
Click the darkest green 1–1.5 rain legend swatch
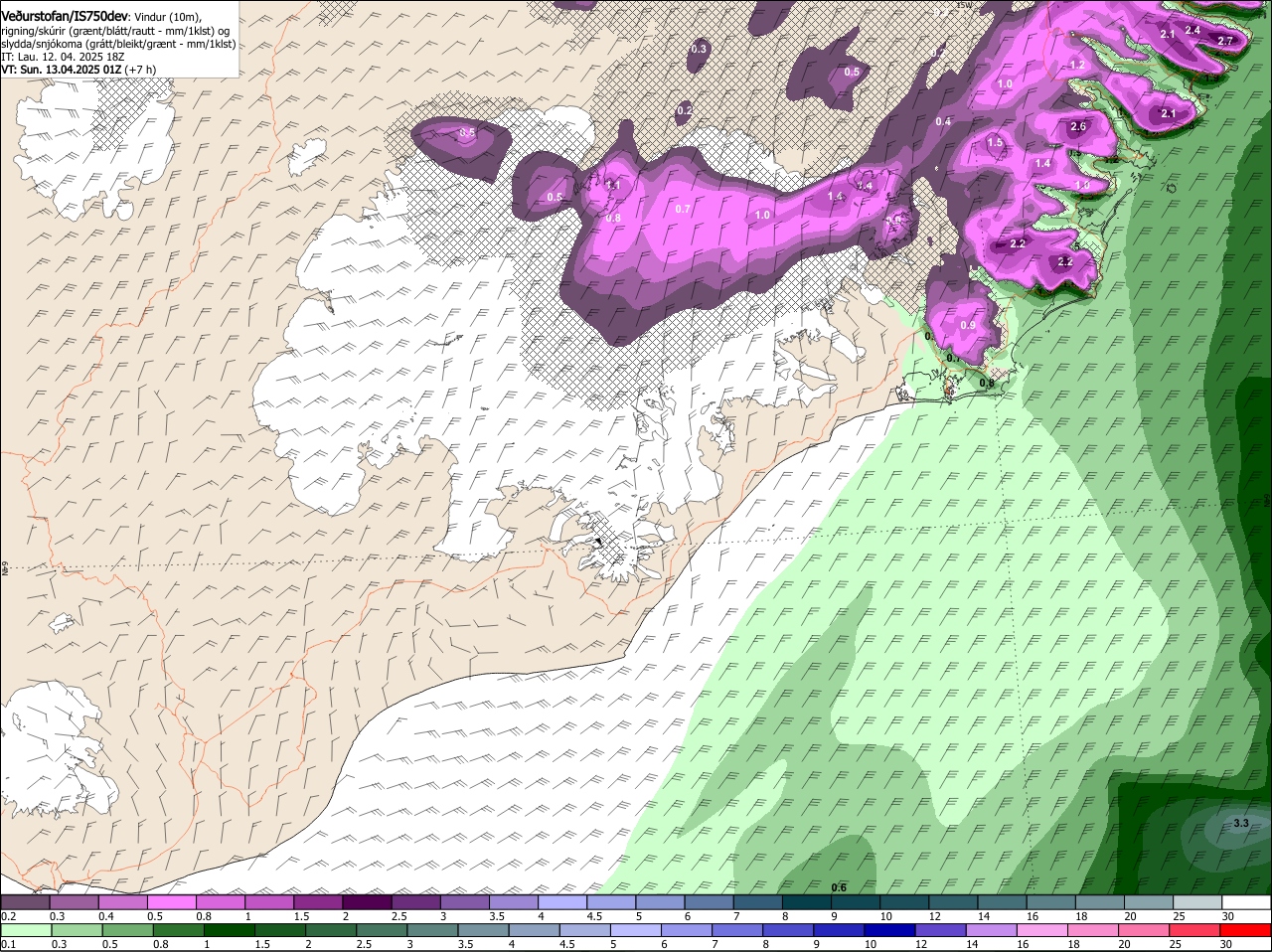click(231, 930)
